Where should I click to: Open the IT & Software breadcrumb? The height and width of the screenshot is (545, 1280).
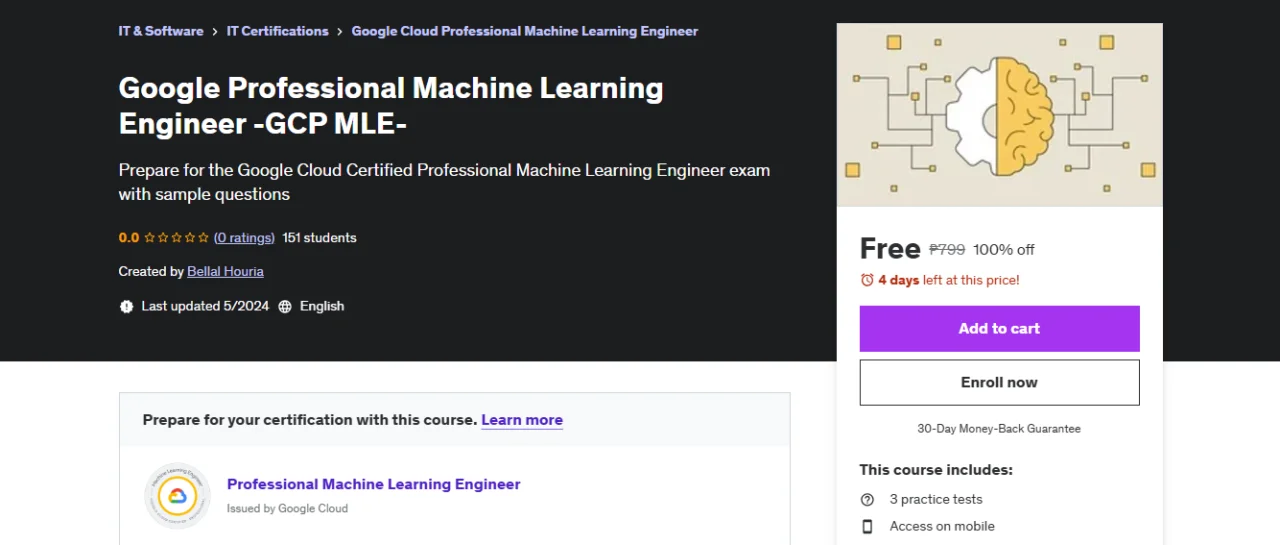click(161, 31)
